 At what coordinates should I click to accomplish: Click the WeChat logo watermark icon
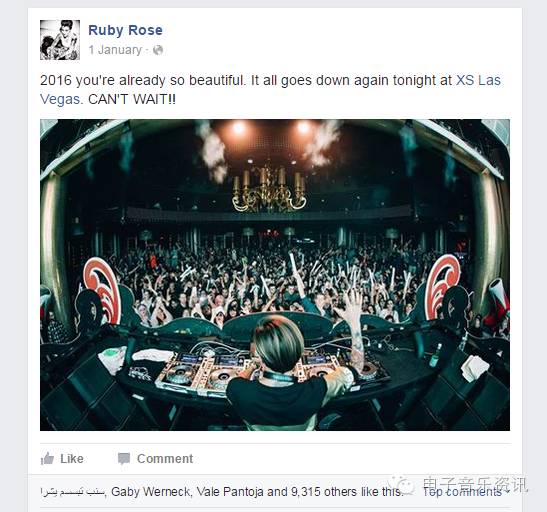(403, 484)
